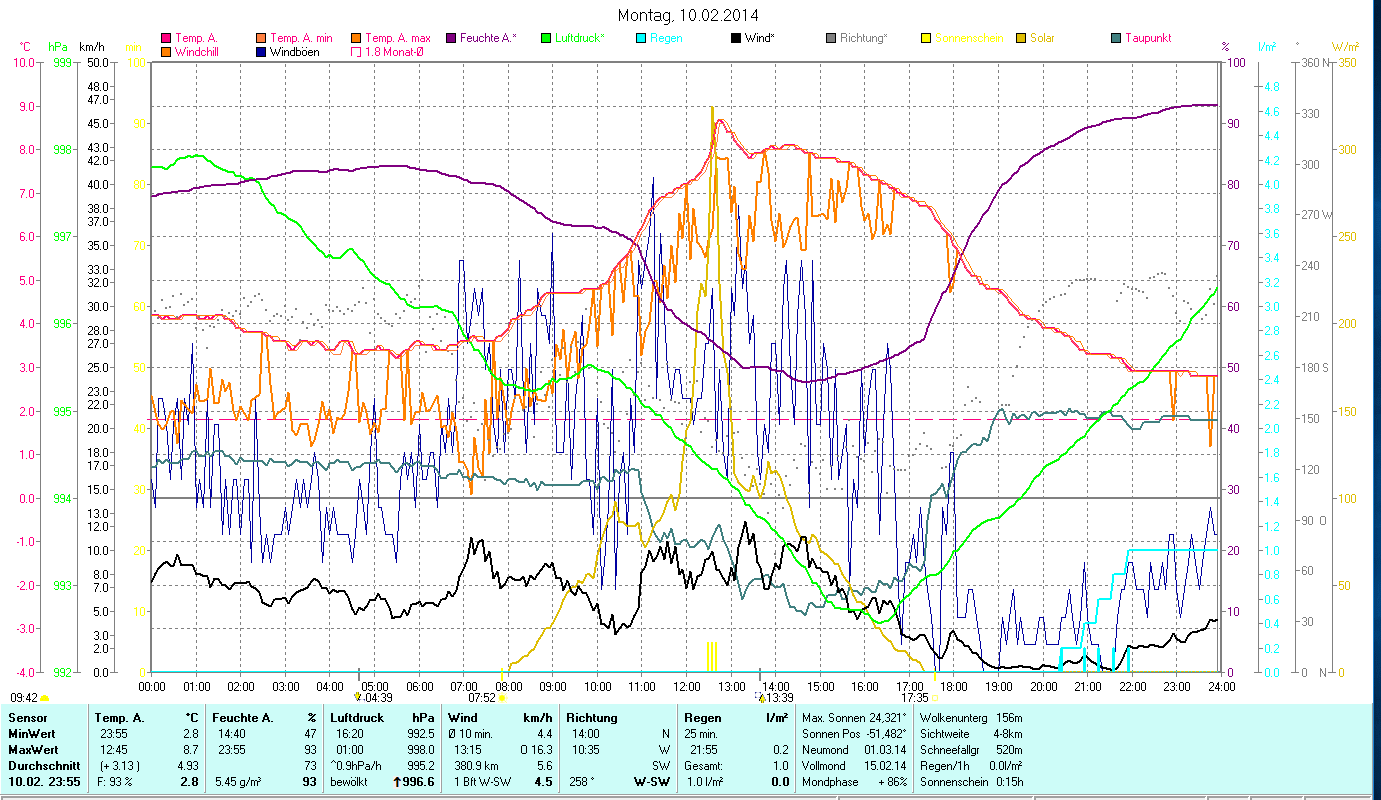Click the magenta Temp. A. legend swatch
1381x800 pixels.
166,38
